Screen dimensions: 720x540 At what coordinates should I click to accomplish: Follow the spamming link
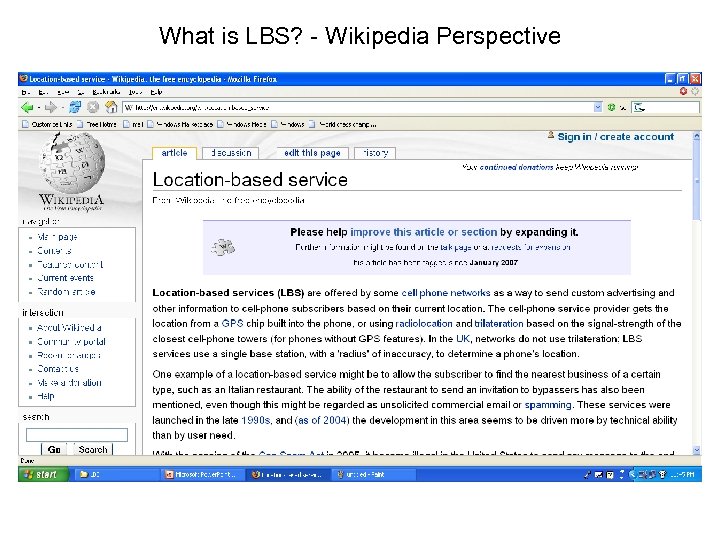tap(548, 405)
